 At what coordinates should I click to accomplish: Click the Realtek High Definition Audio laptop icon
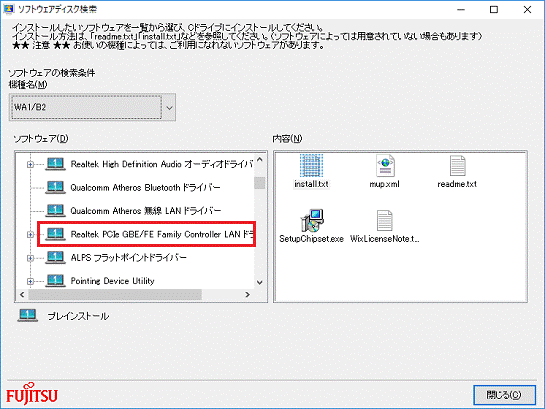point(55,164)
